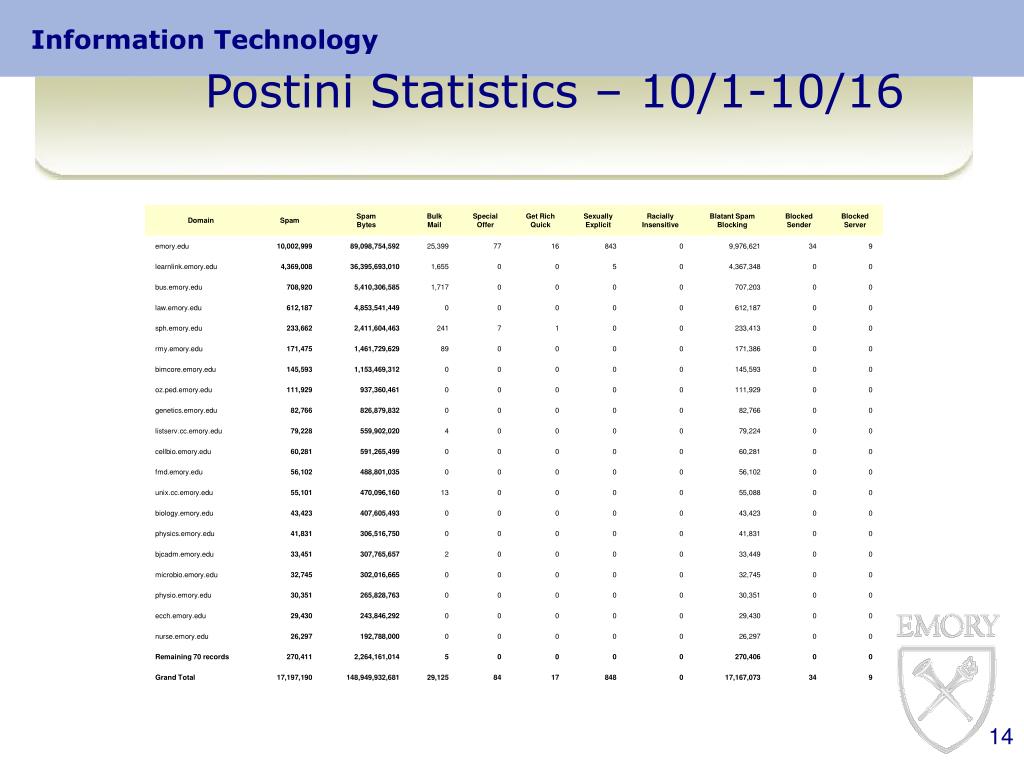The width and height of the screenshot is (1024, 768).
Task: Click the 'cellbio.emory.edu' domain cell
Action: coord(183,452)
